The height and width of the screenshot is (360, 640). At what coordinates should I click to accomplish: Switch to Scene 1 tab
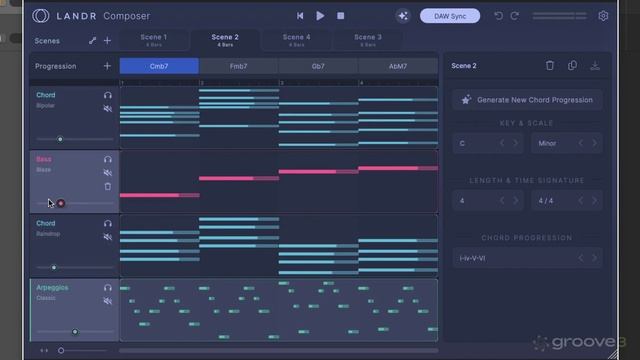(x=154, y=40)
